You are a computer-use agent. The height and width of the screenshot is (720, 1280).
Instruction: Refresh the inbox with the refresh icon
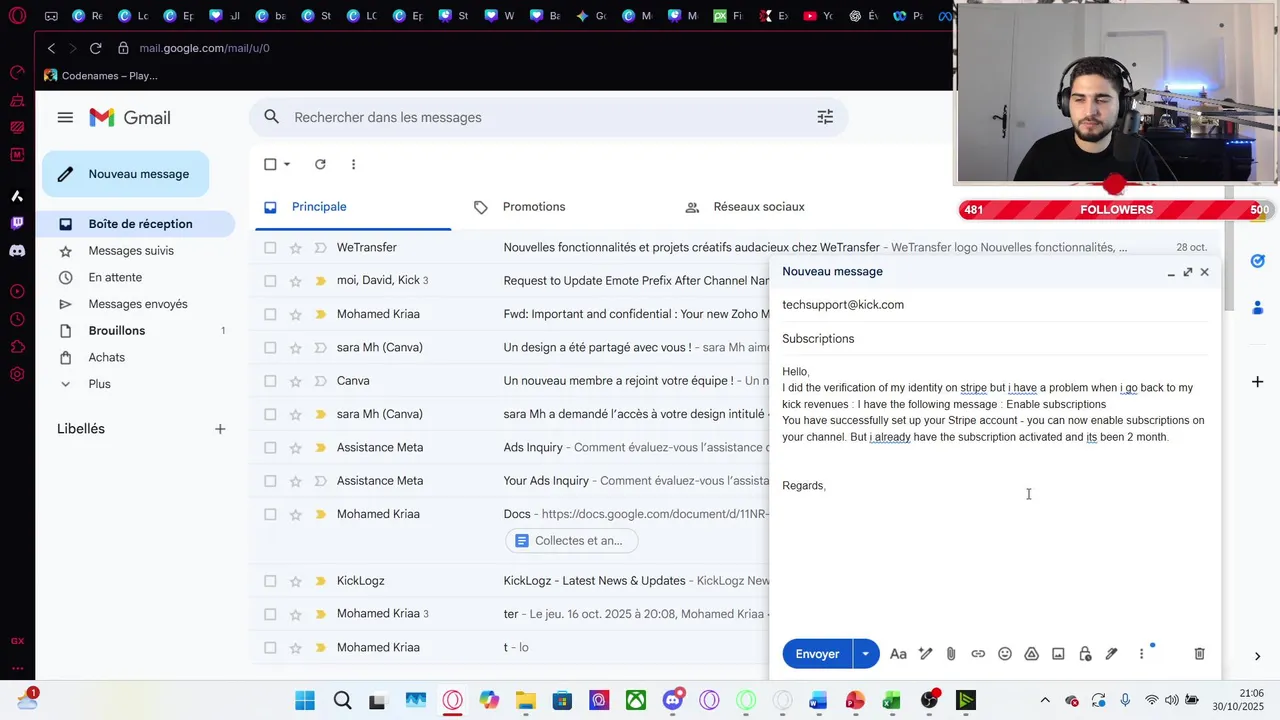click(320, 164)
